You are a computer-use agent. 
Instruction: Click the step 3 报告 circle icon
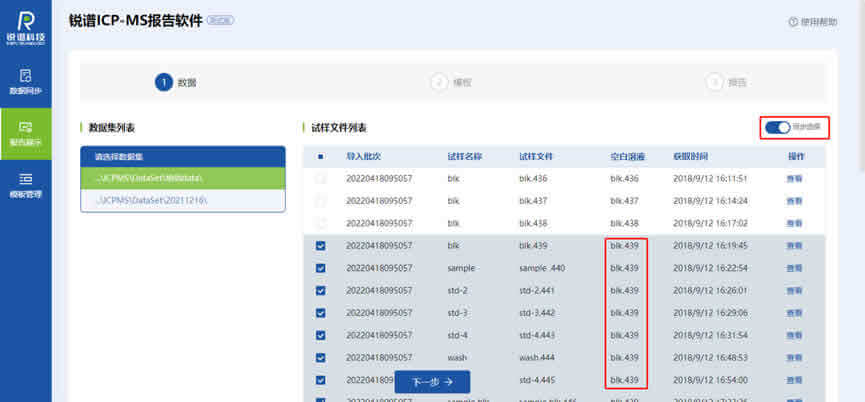tap(714, 82)
